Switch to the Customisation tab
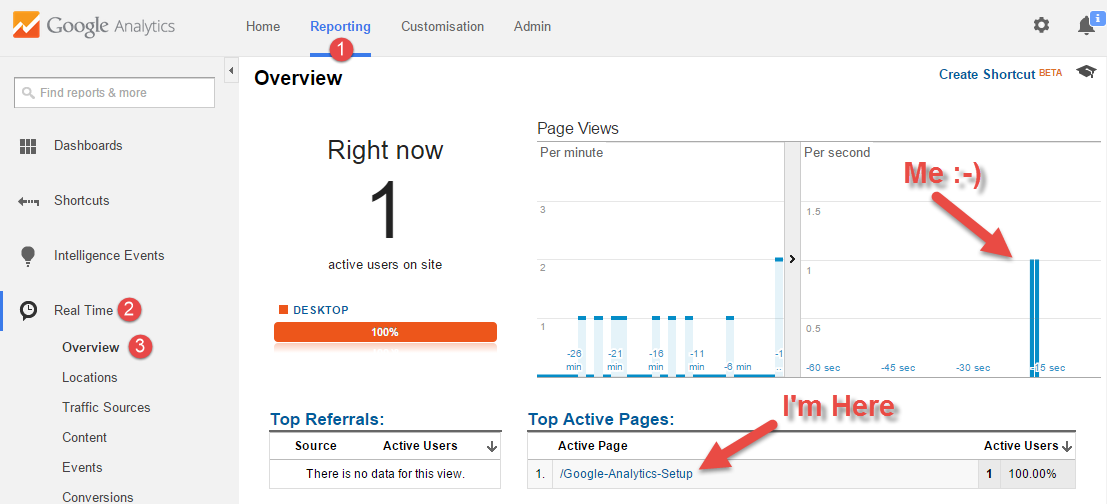 (x=443, y=27)
